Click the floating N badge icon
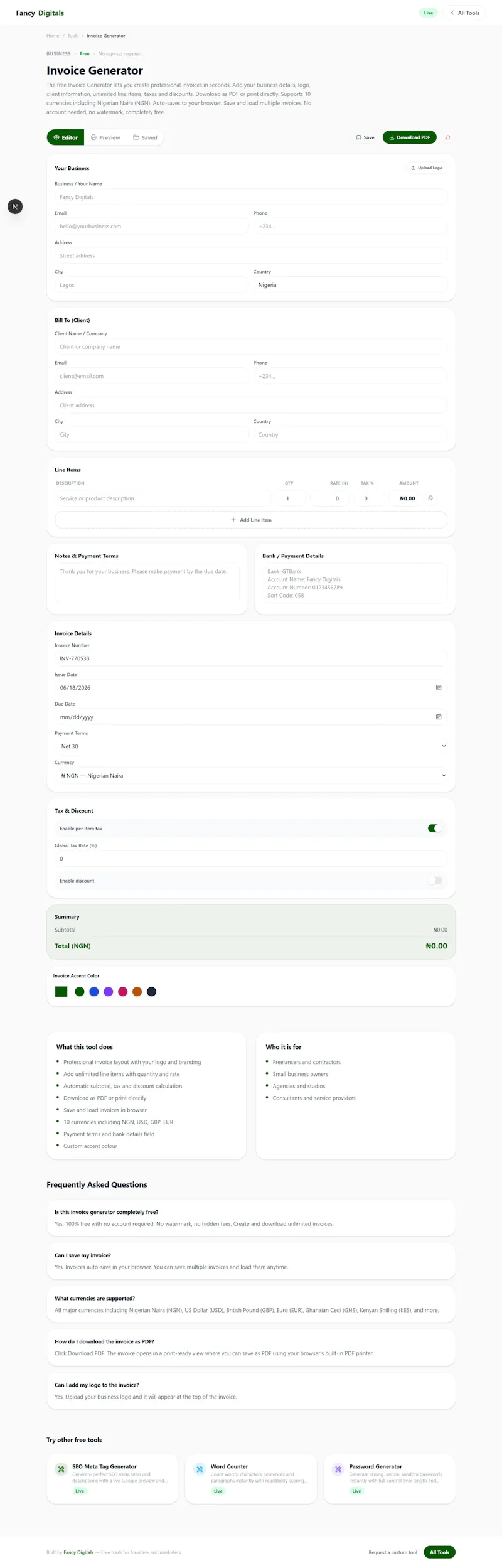 pyautogui.click(x=15, y=207)
